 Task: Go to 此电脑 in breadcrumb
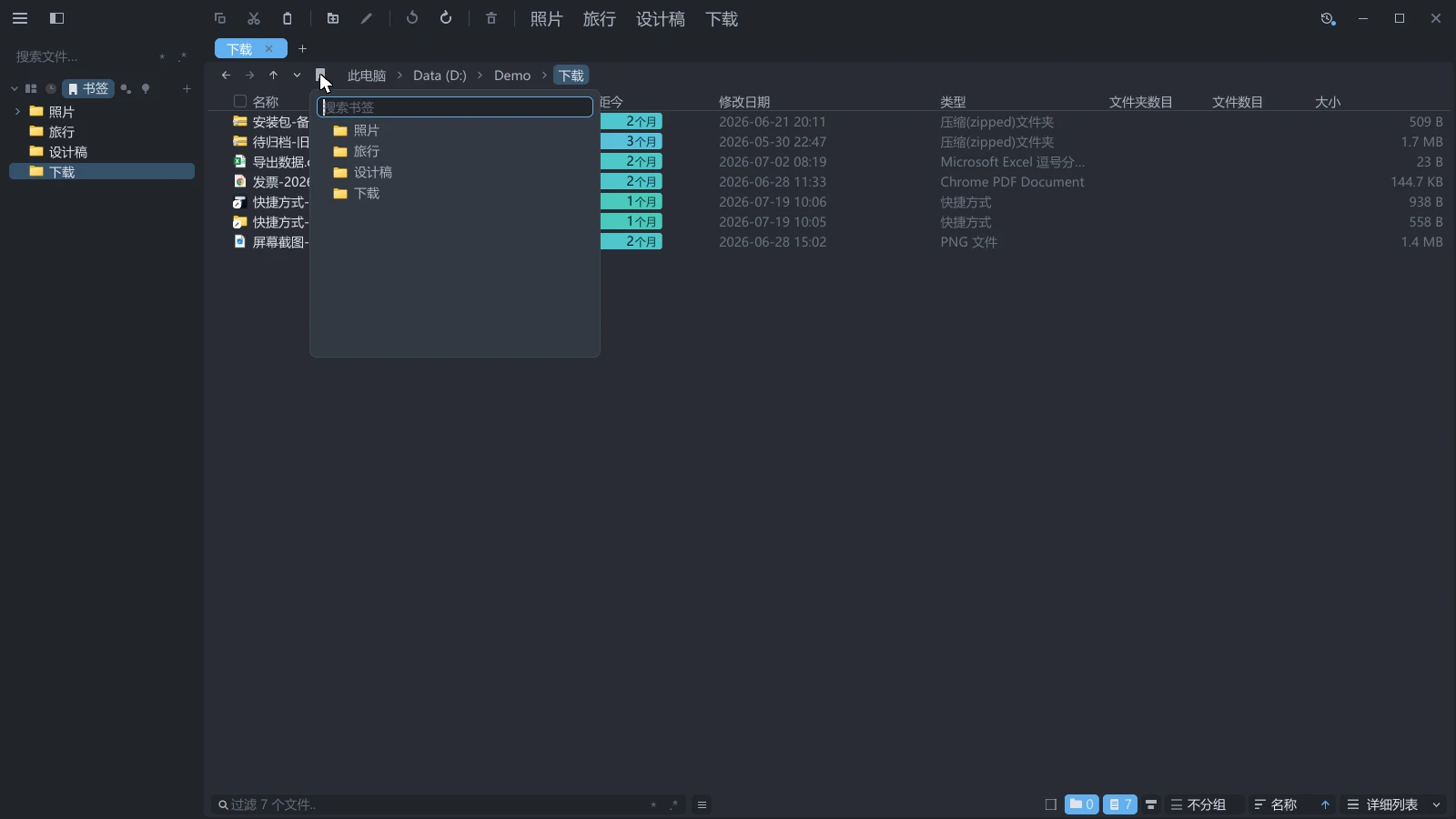[367, 76]
